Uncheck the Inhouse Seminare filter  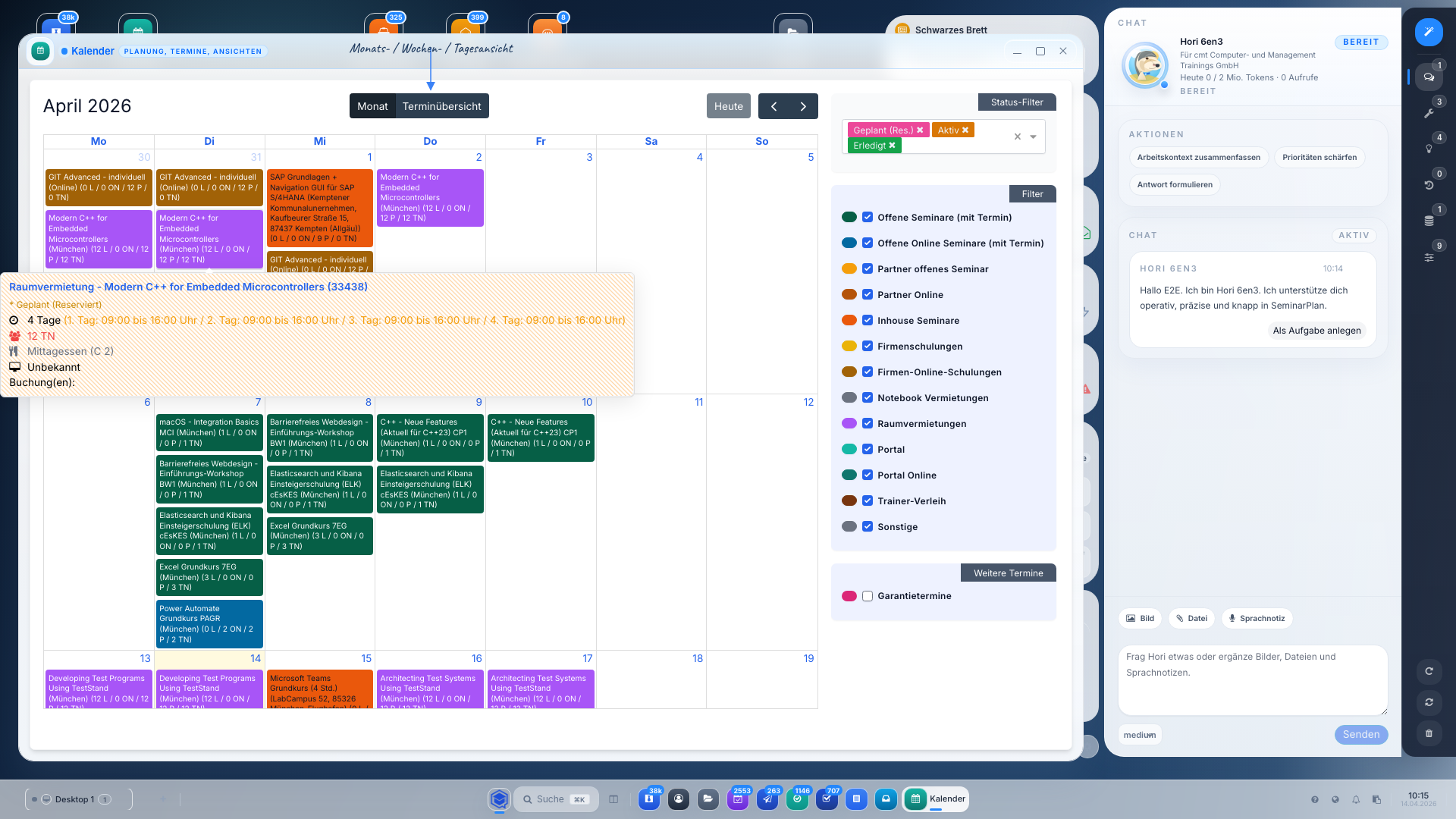point(868,321)
